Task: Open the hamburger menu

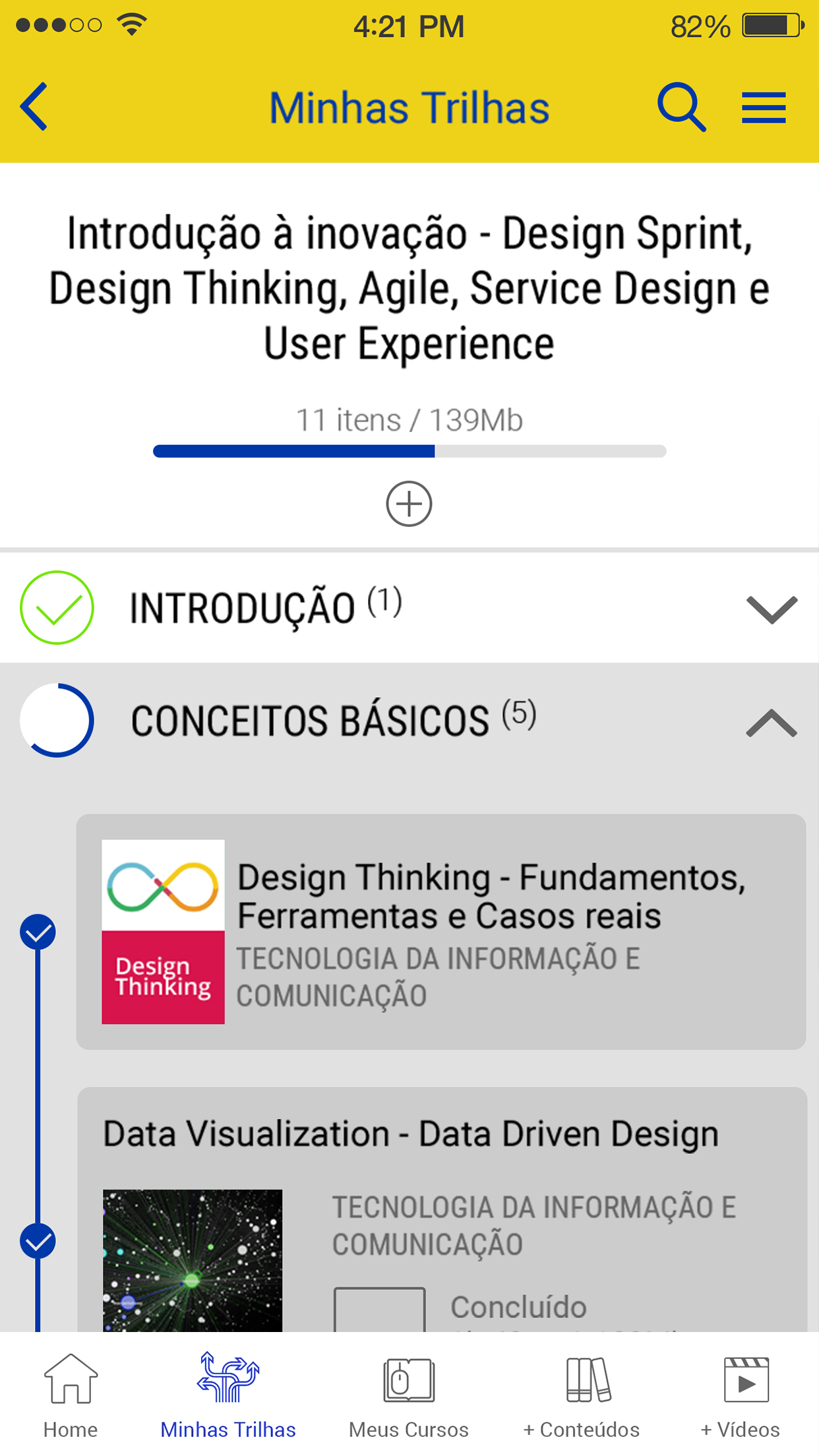Action: [x=764, y=107]
